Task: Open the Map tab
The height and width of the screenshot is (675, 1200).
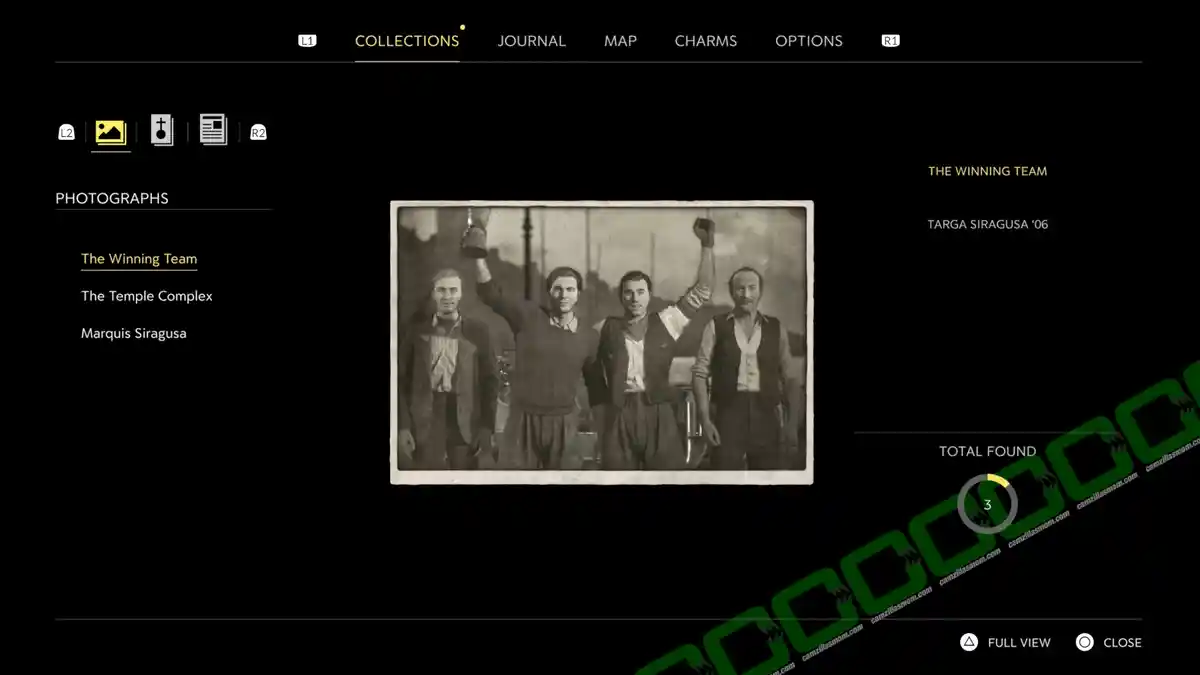Action: 620,41
